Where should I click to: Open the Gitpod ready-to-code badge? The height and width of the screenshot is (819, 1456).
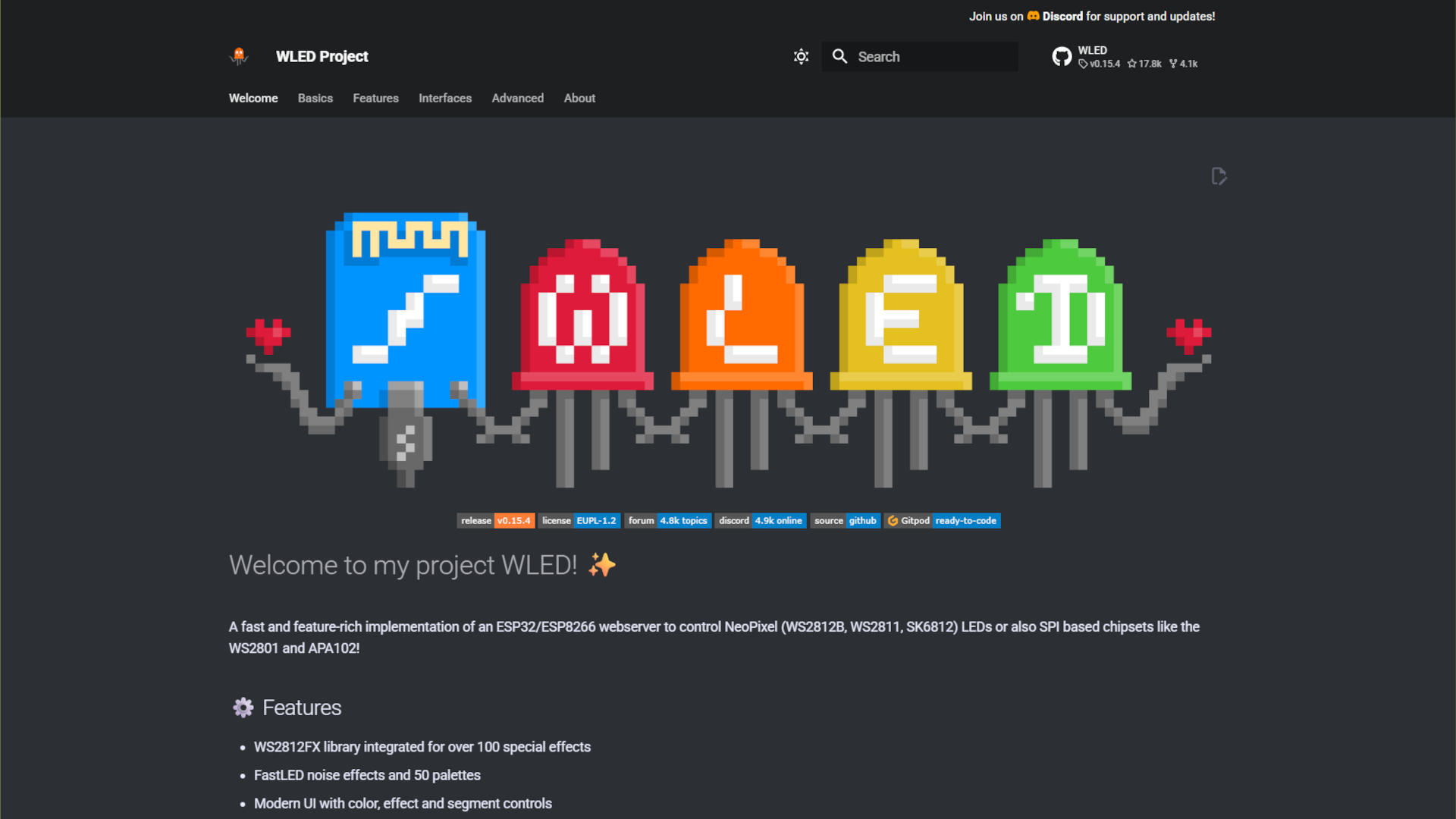pos(943,521)
